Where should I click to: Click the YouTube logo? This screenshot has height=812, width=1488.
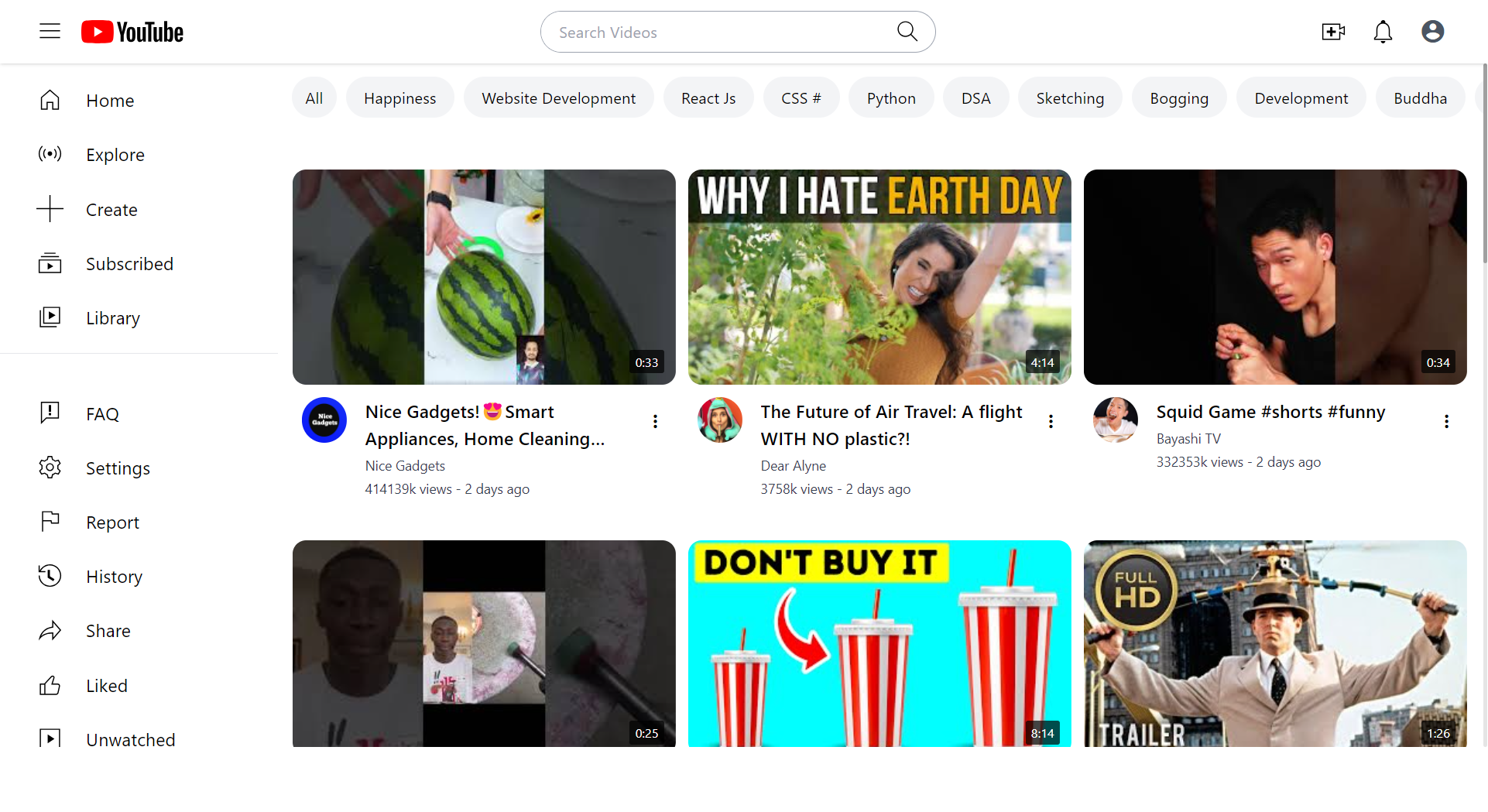click(x=132, y=32)
